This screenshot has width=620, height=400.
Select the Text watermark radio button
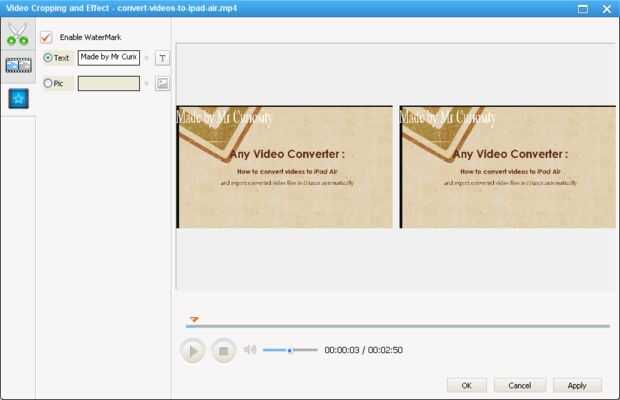(48, 58)
